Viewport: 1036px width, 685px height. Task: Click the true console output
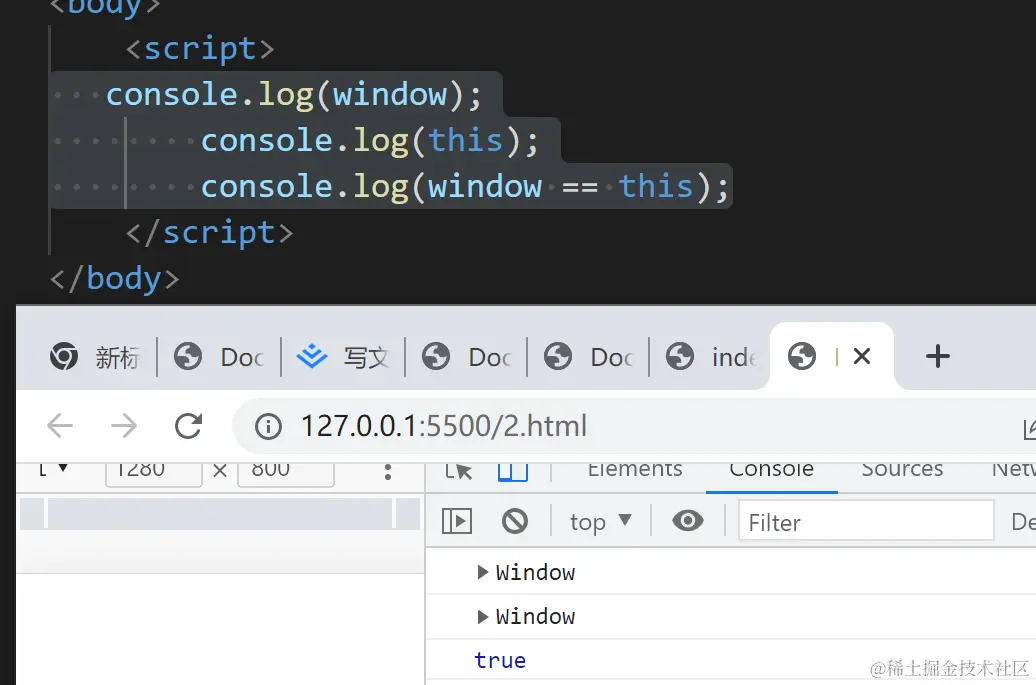[x=500, y=660]
